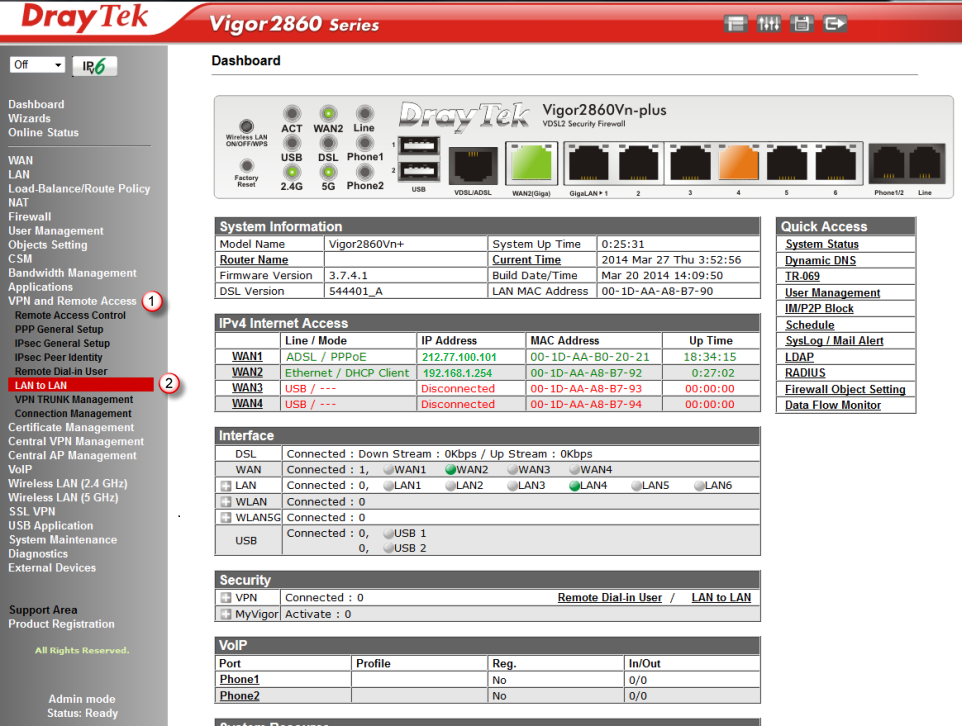
Task: Click the LAN MAC address 00-1D-AA-A8-B7-90
Action: (x=657, y=292)
